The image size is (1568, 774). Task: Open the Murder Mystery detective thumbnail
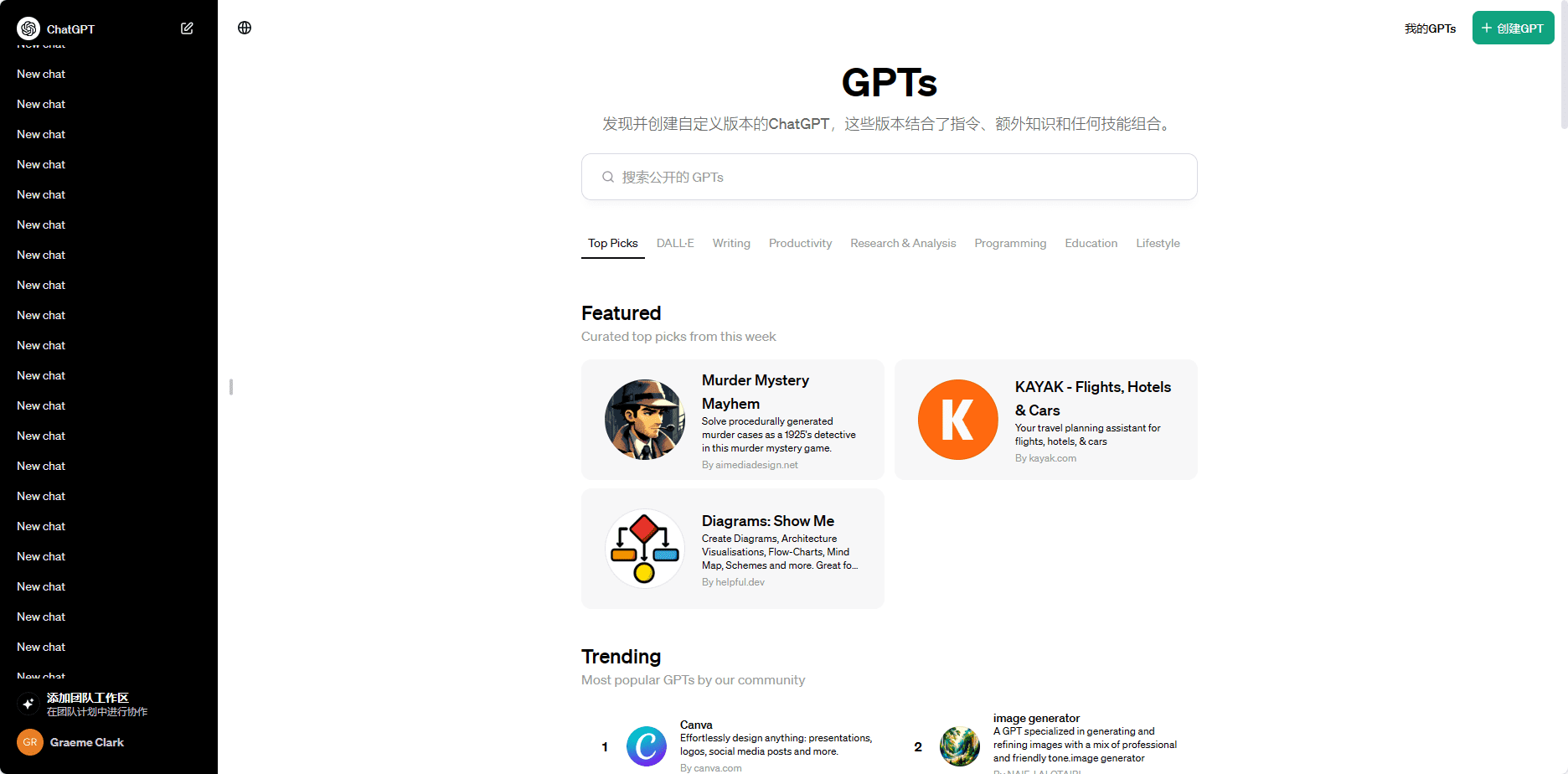(645, 420)
